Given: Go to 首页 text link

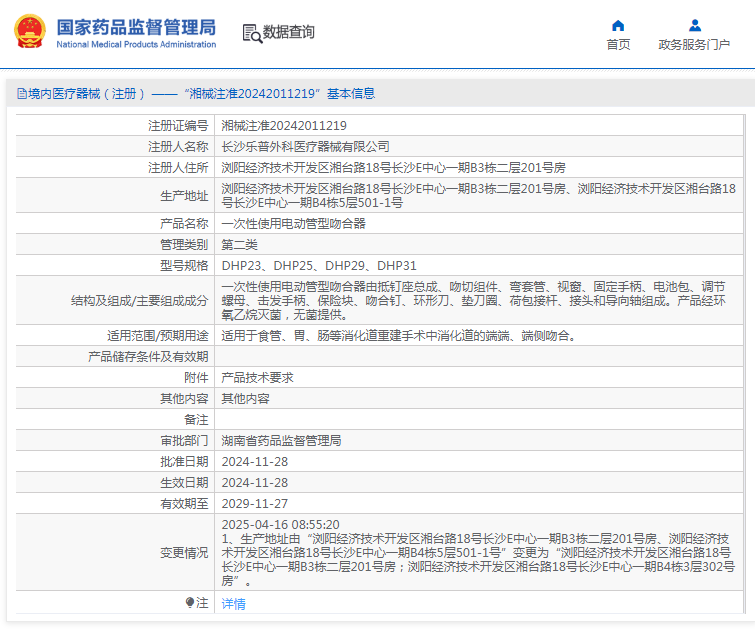Looking at the screenshot, I should pyautogui.click(x=618, y=45).
